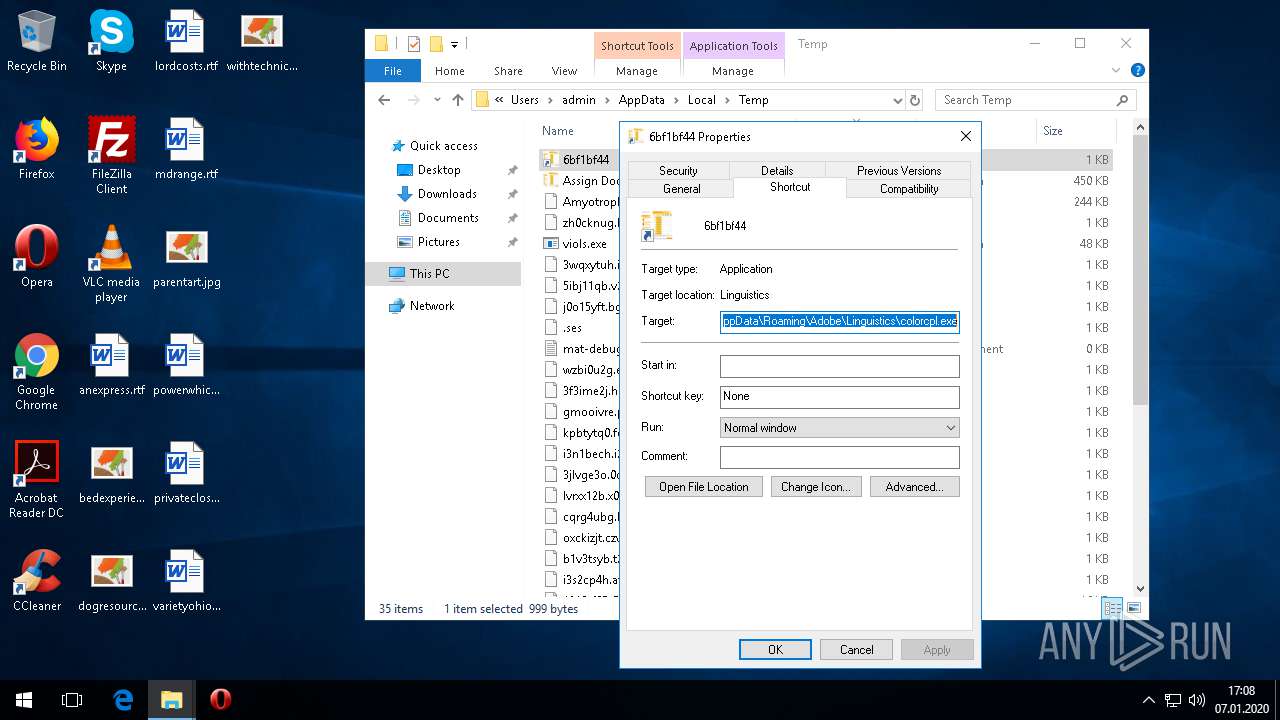This screenshot has height=720, width=1280.
Task: Select anexpress.rtf on the desktop
Action: point(111,366)
